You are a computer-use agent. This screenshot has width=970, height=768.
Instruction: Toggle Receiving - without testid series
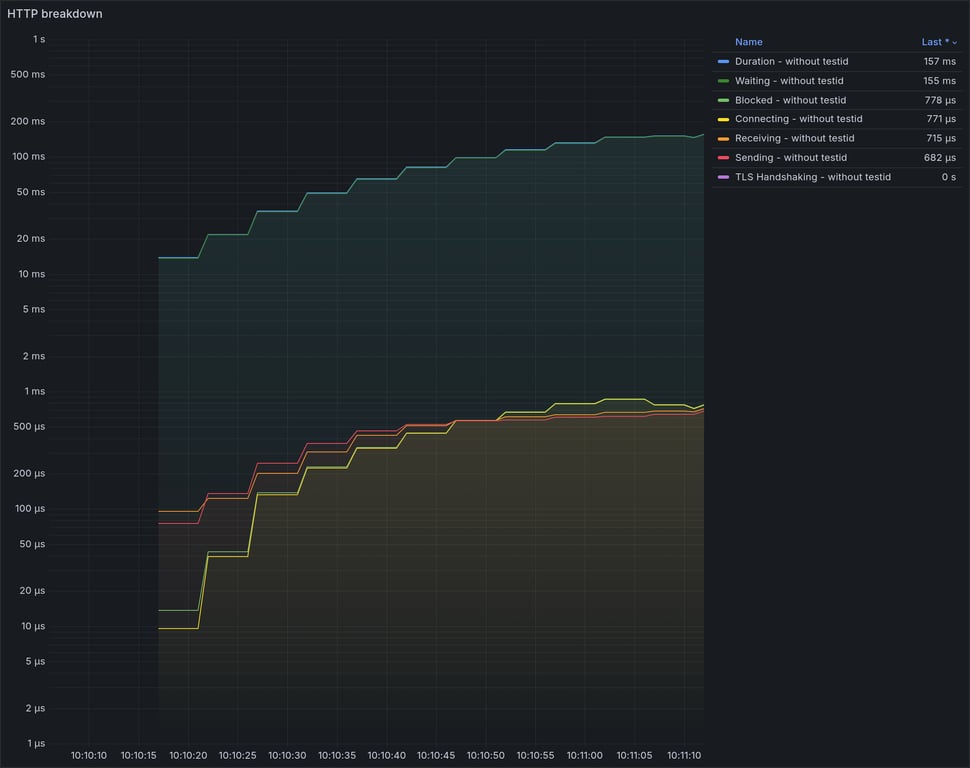[x=794, y=138]
